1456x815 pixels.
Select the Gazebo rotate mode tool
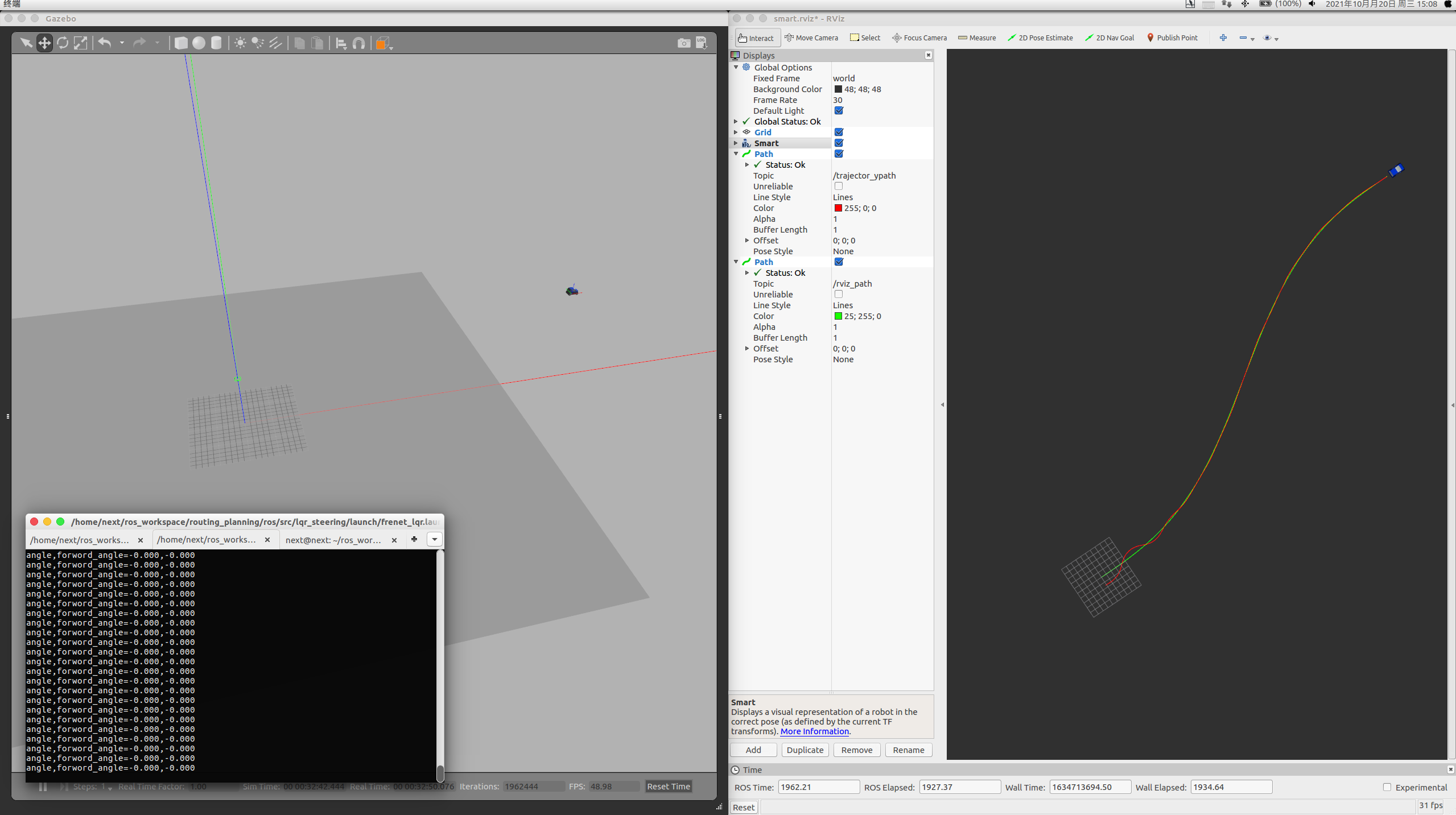[63, 43]
